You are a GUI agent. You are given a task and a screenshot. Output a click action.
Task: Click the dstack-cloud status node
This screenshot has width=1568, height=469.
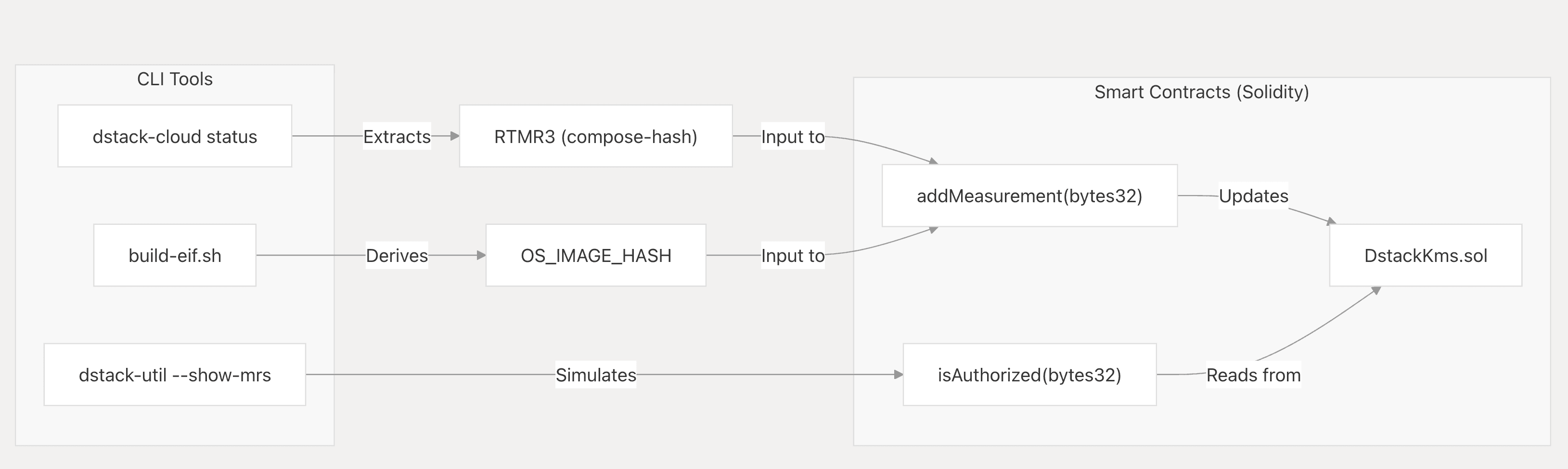175,136
